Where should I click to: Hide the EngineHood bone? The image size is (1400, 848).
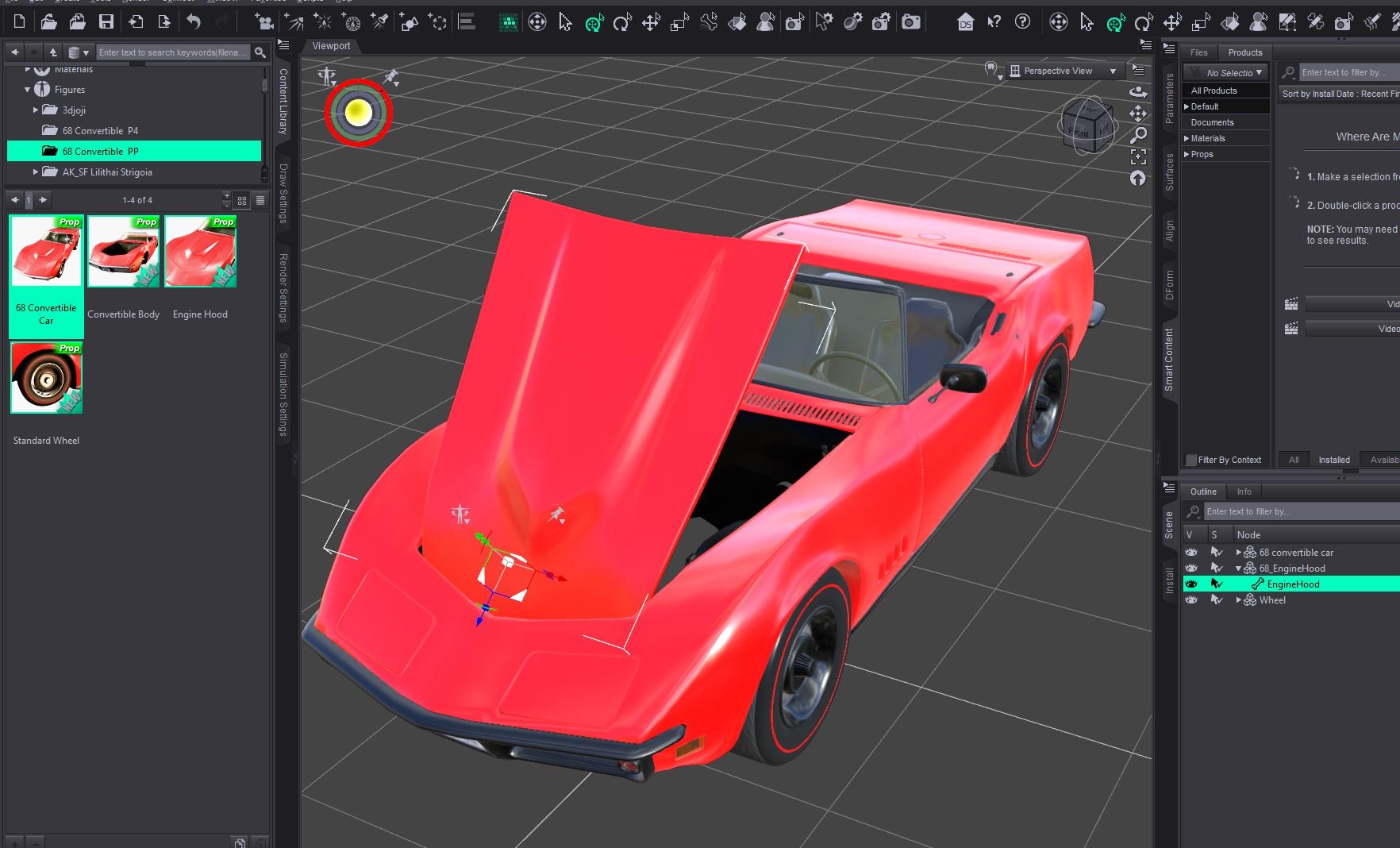tap(1191, 584)
